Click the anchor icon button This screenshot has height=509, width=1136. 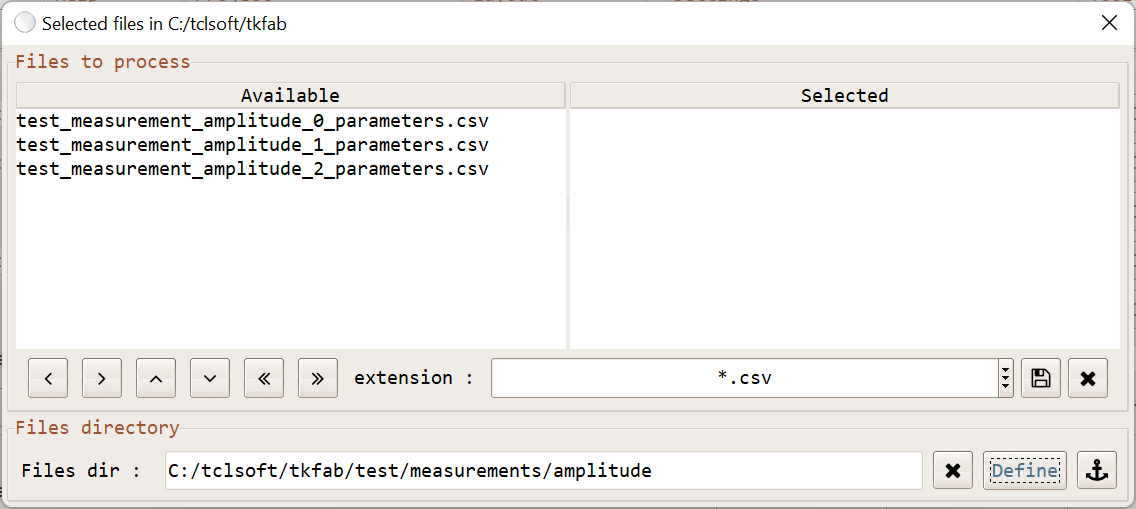[1097, 471]
